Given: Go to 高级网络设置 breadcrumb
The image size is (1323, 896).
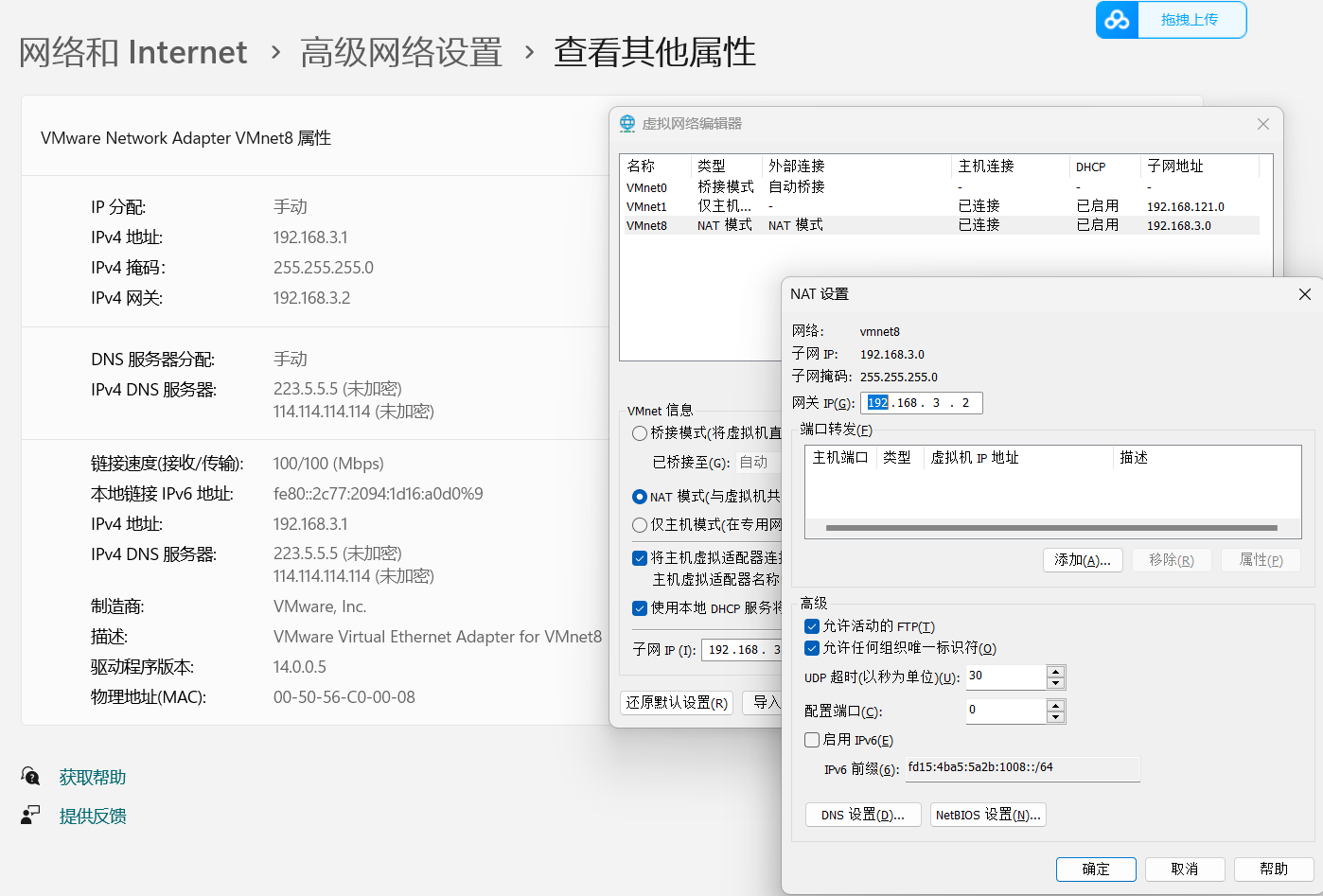Looking at the screenshot, I should click(x=401, y=52).
